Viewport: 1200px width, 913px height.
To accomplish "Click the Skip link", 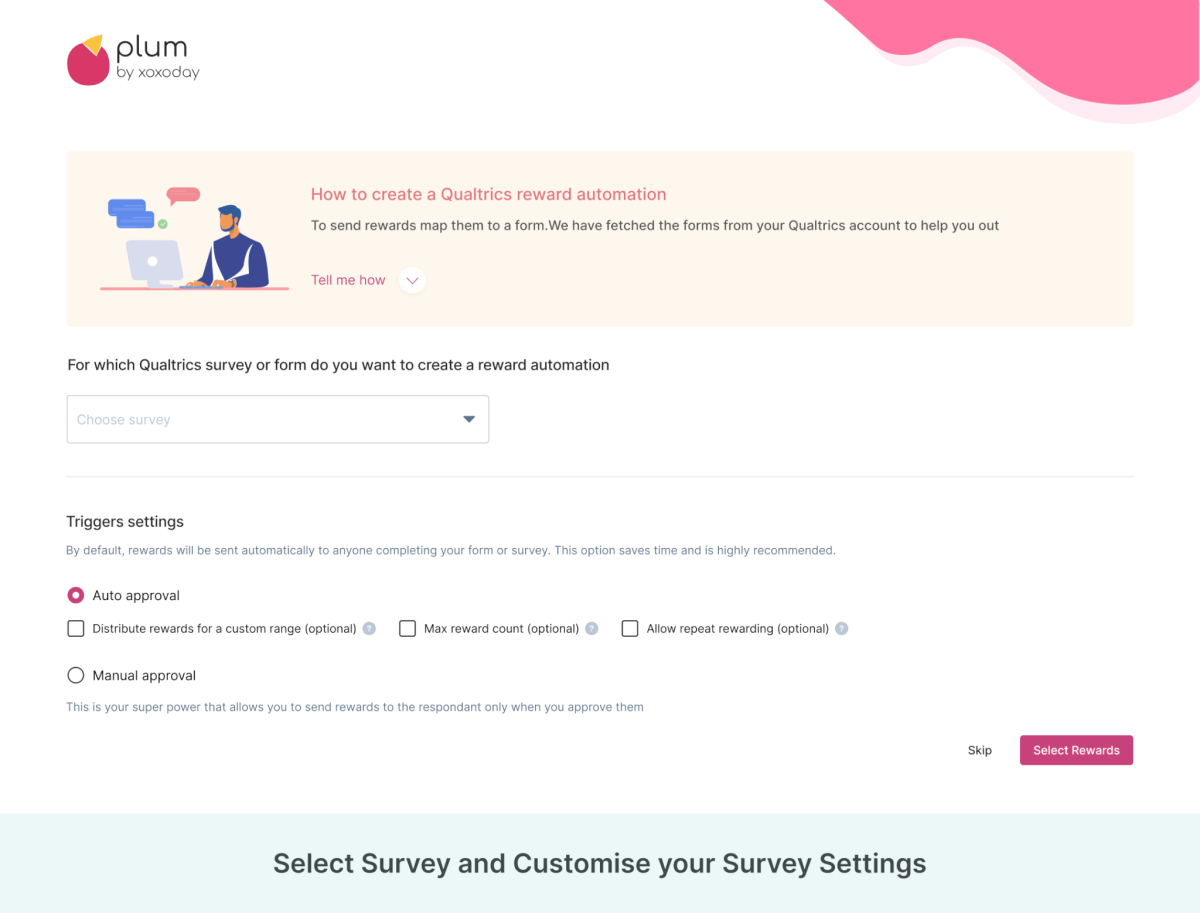I will pyautogui.click(x=980, y=750).
